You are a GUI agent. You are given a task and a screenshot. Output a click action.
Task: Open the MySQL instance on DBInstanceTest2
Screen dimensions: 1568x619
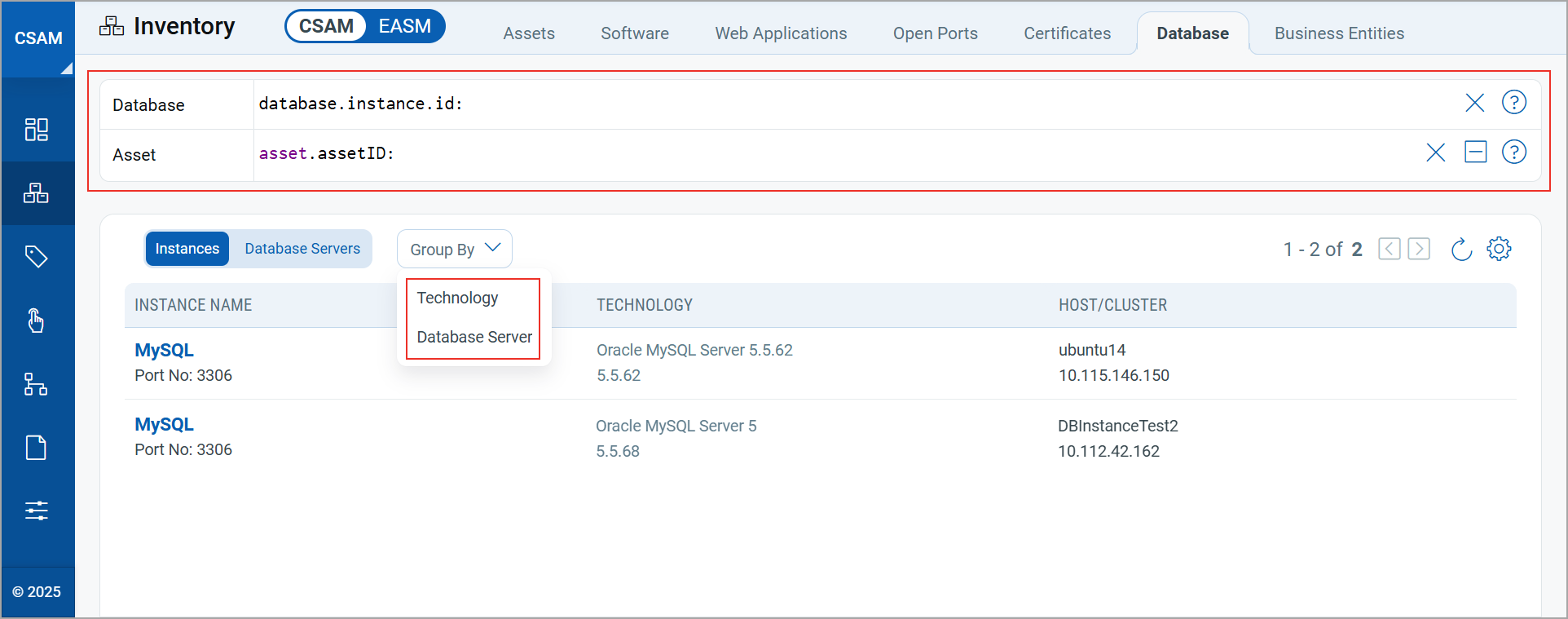(164, 424)
